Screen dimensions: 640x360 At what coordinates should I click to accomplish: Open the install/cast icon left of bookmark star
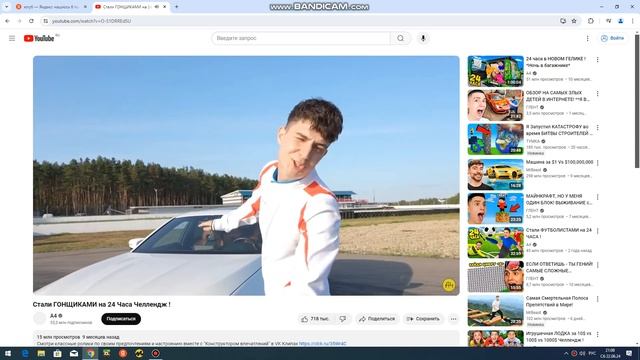tap(563, 21)
